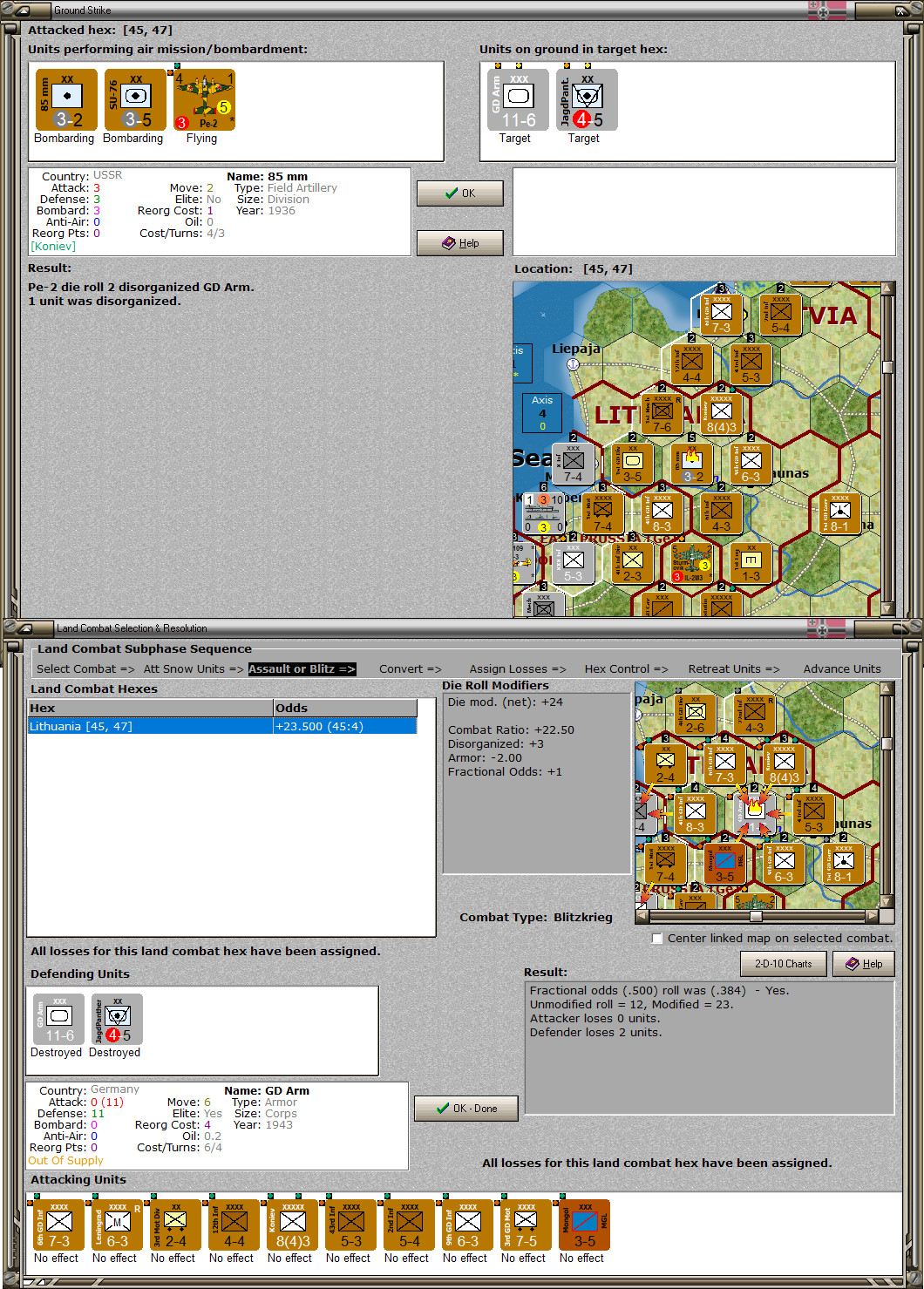Viewport: 924px width, 1289px height.
Task: Click the GD Arm 11-6 target unit
Action: click(x=518, y=100)
